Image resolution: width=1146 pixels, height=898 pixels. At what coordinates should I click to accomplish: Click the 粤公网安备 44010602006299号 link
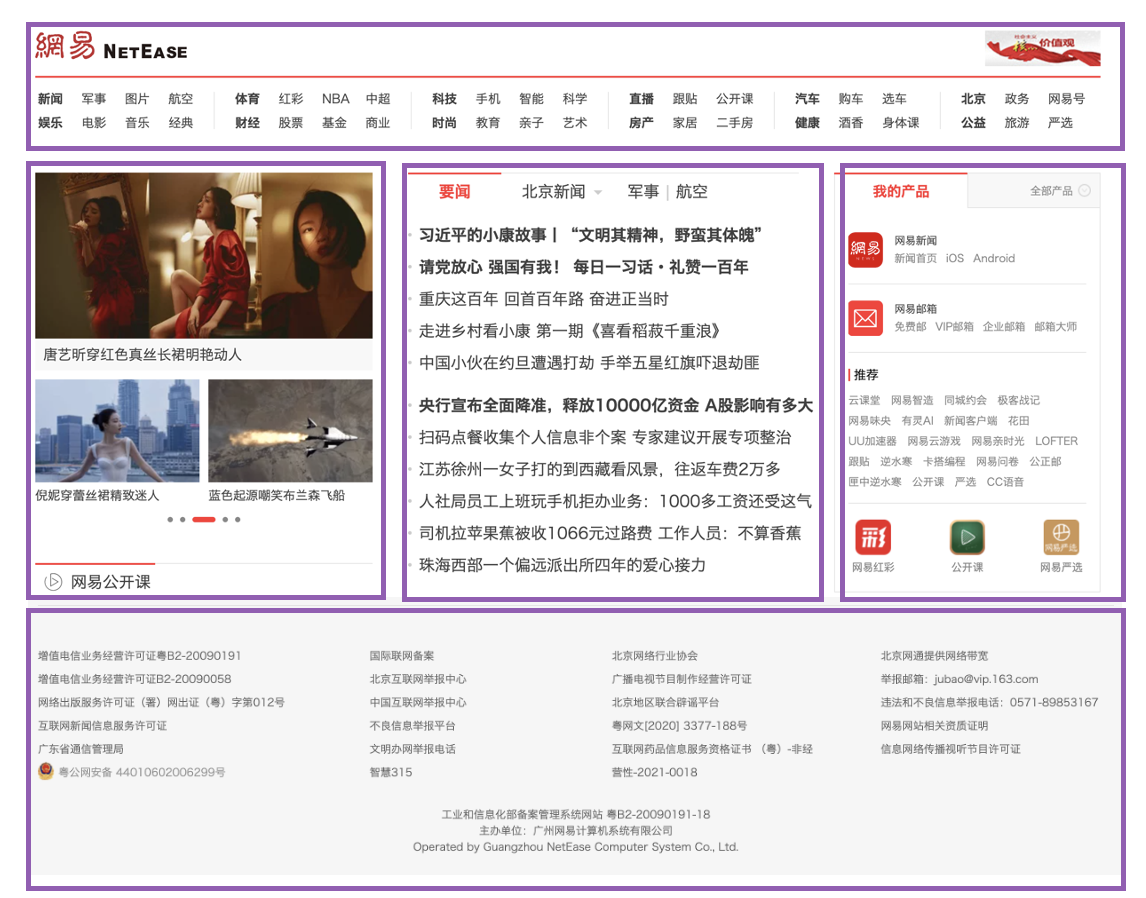click(x=142, y=772)
